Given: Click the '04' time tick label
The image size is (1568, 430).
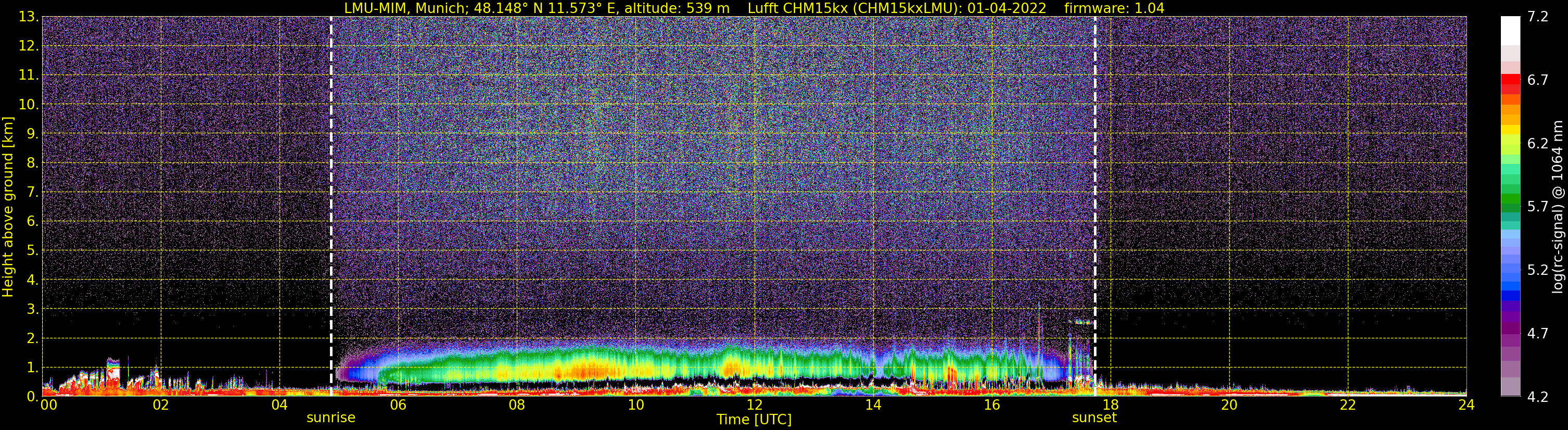Looking at the screenshot, I should [x=279, y=404].
